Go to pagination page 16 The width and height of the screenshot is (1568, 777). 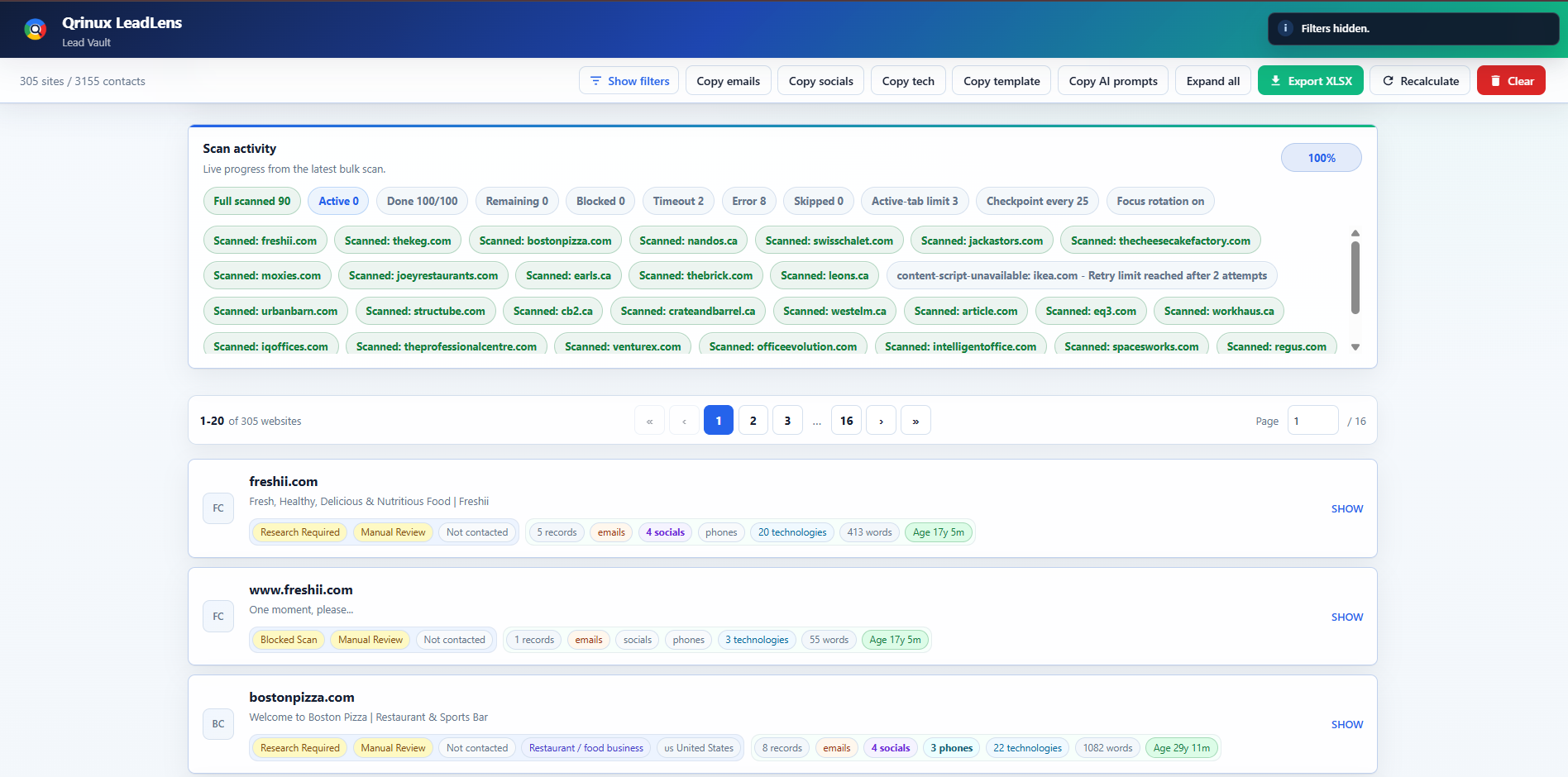pos(847,421)
